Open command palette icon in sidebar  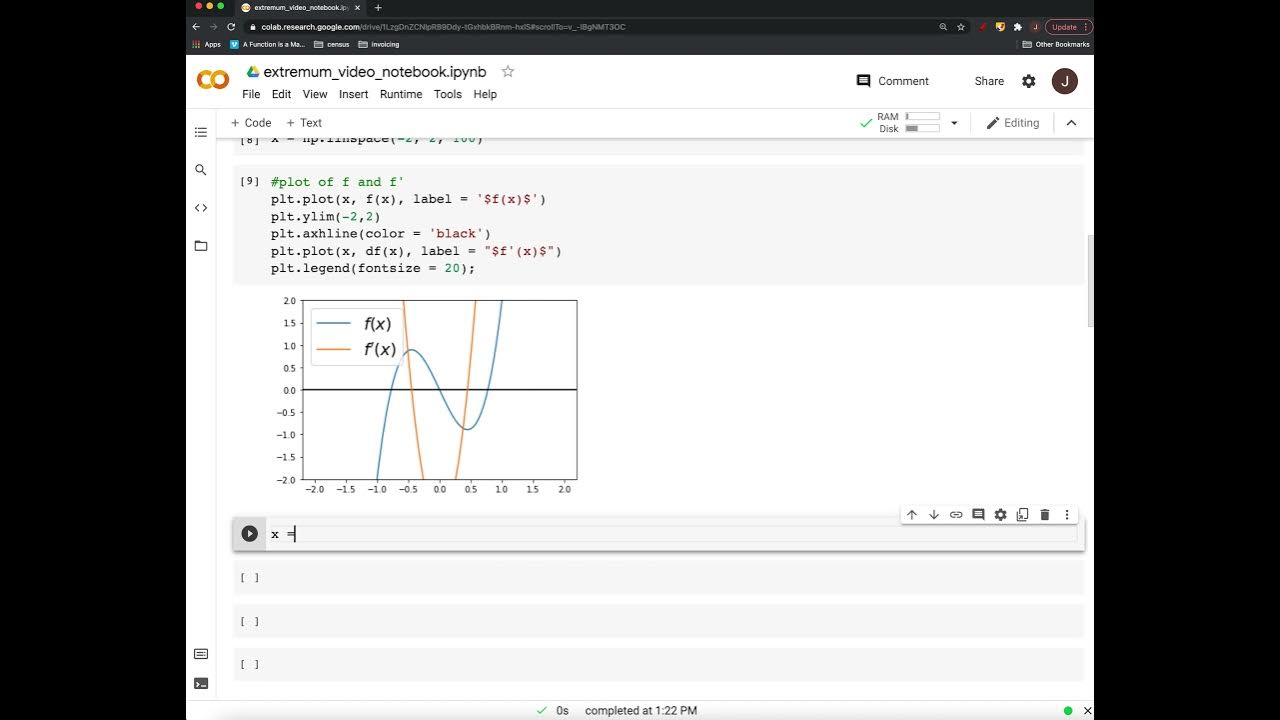pyautogui.click(x=201, y=654)
